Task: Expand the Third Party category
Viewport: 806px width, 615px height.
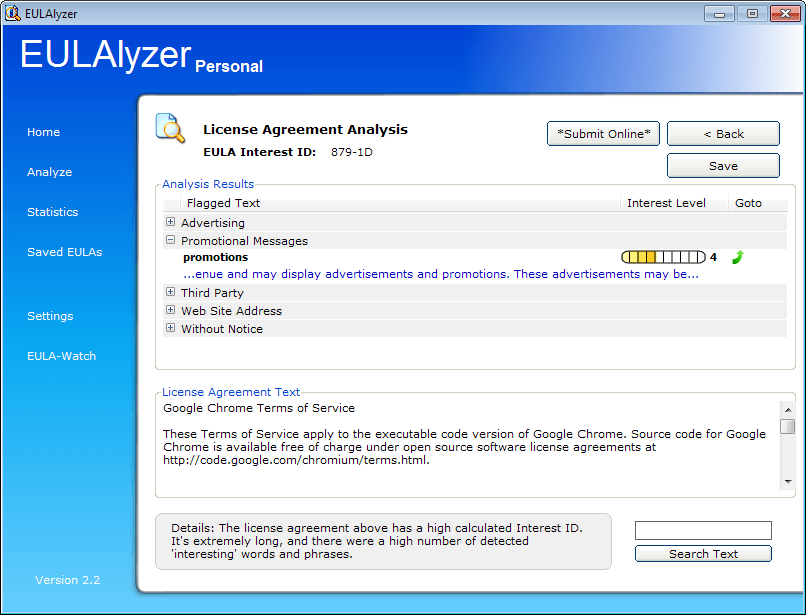Action: [x=170, y=292]
